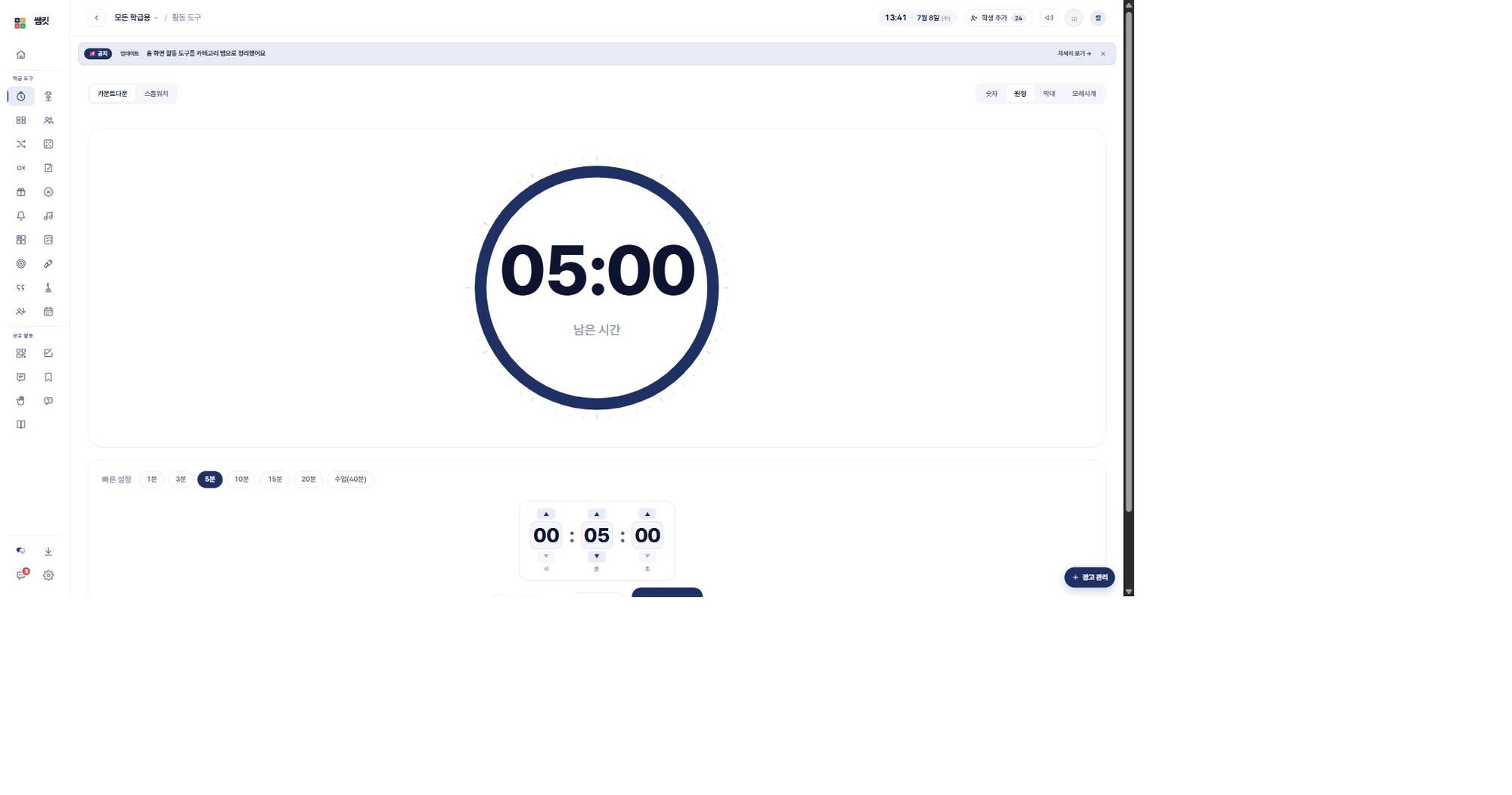Open the gift box tool icon
This screenshot has height=795, width=1512.
21,192
